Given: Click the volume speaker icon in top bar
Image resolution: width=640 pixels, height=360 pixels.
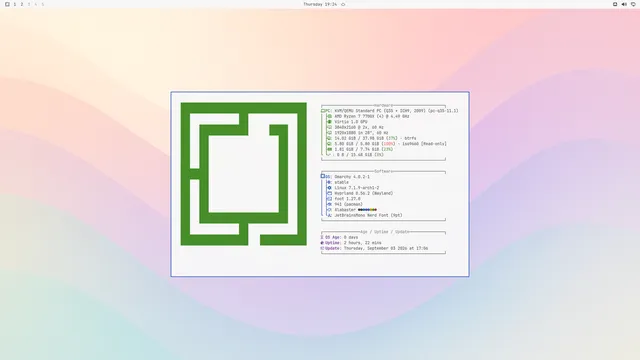Looking at the screenshot, I should pyautogui.click(x=624, y=4).
